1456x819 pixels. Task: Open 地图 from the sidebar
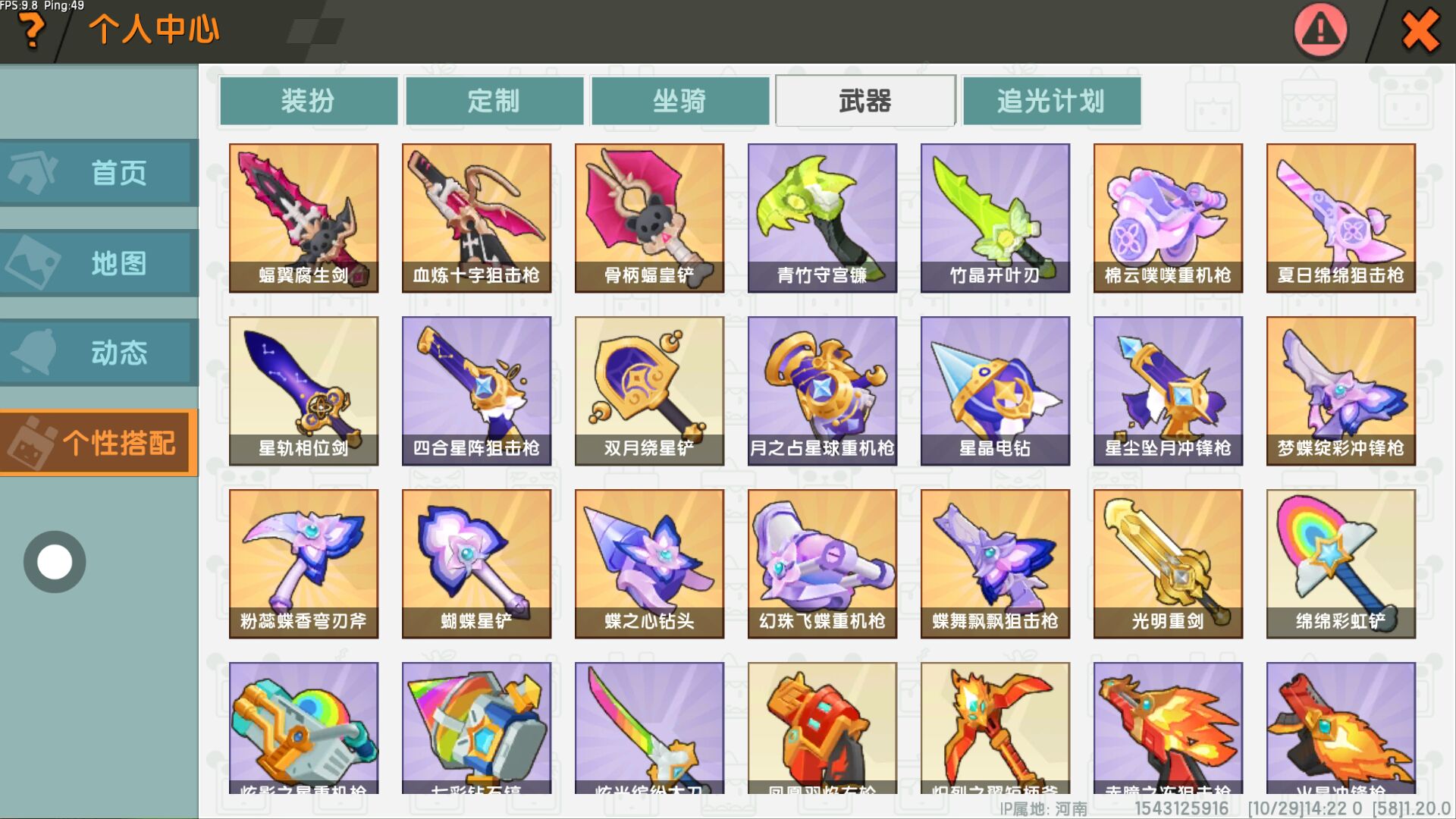(99, 263)
